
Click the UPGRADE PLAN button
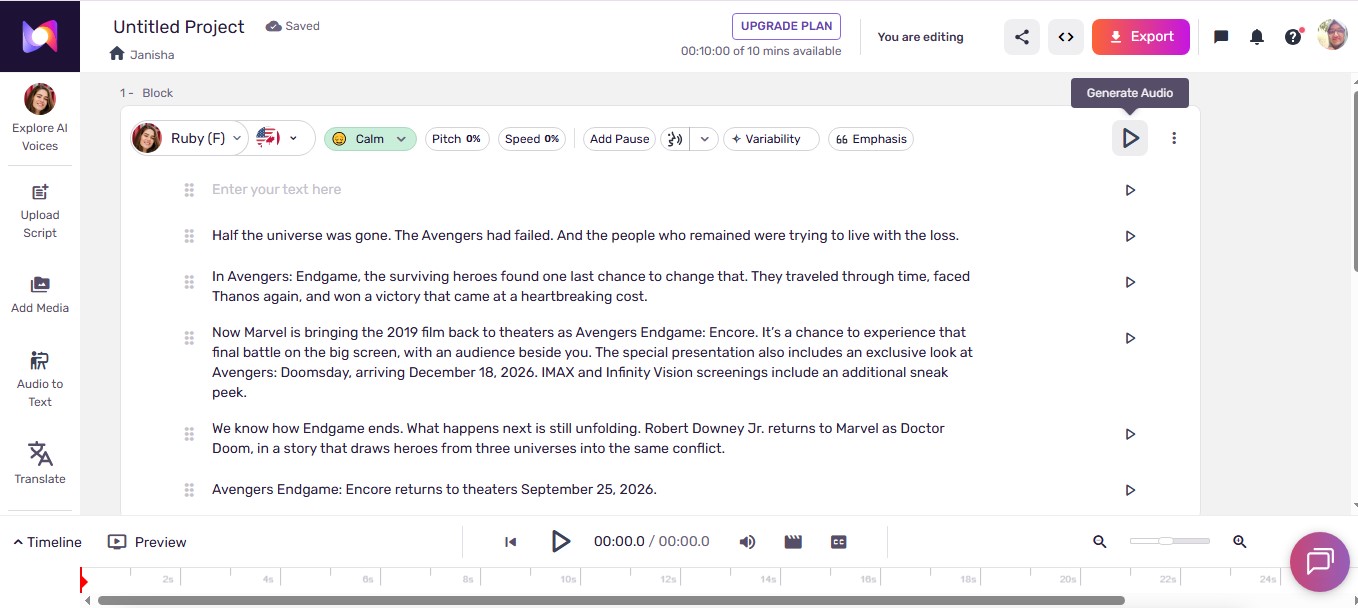[787, 26]
